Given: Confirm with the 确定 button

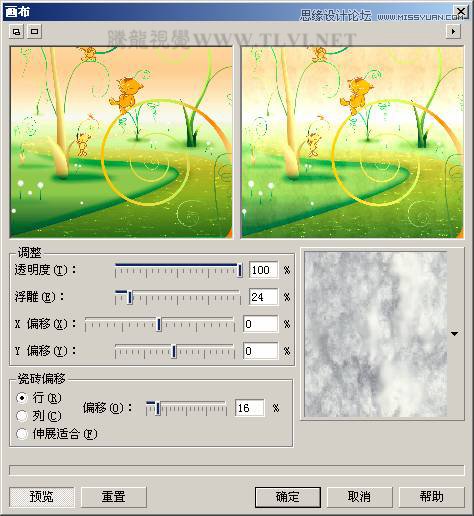Looking at the screenshot, I should 288,497.
